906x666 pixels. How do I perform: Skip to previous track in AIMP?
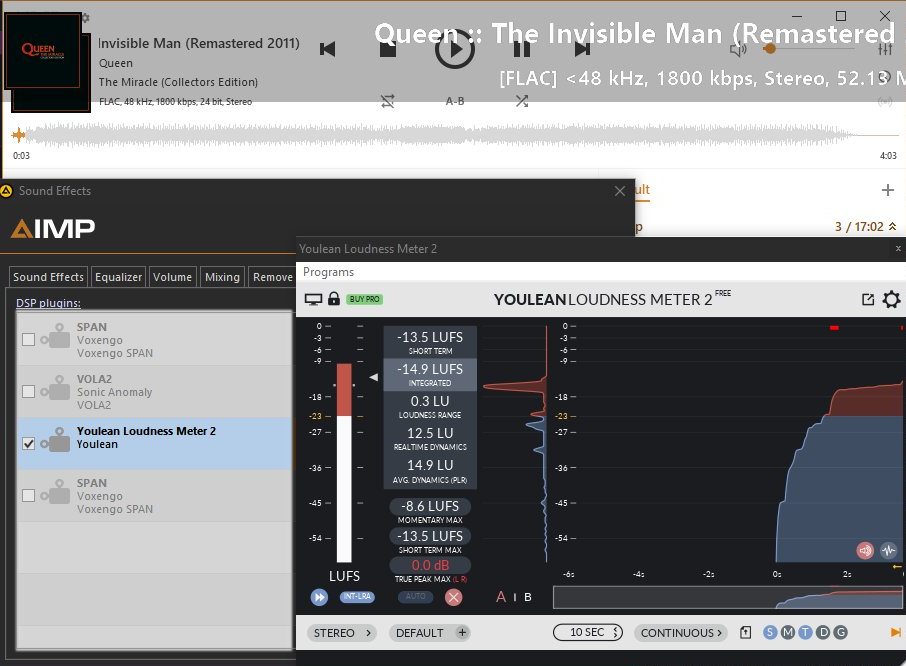click(328, 49)
